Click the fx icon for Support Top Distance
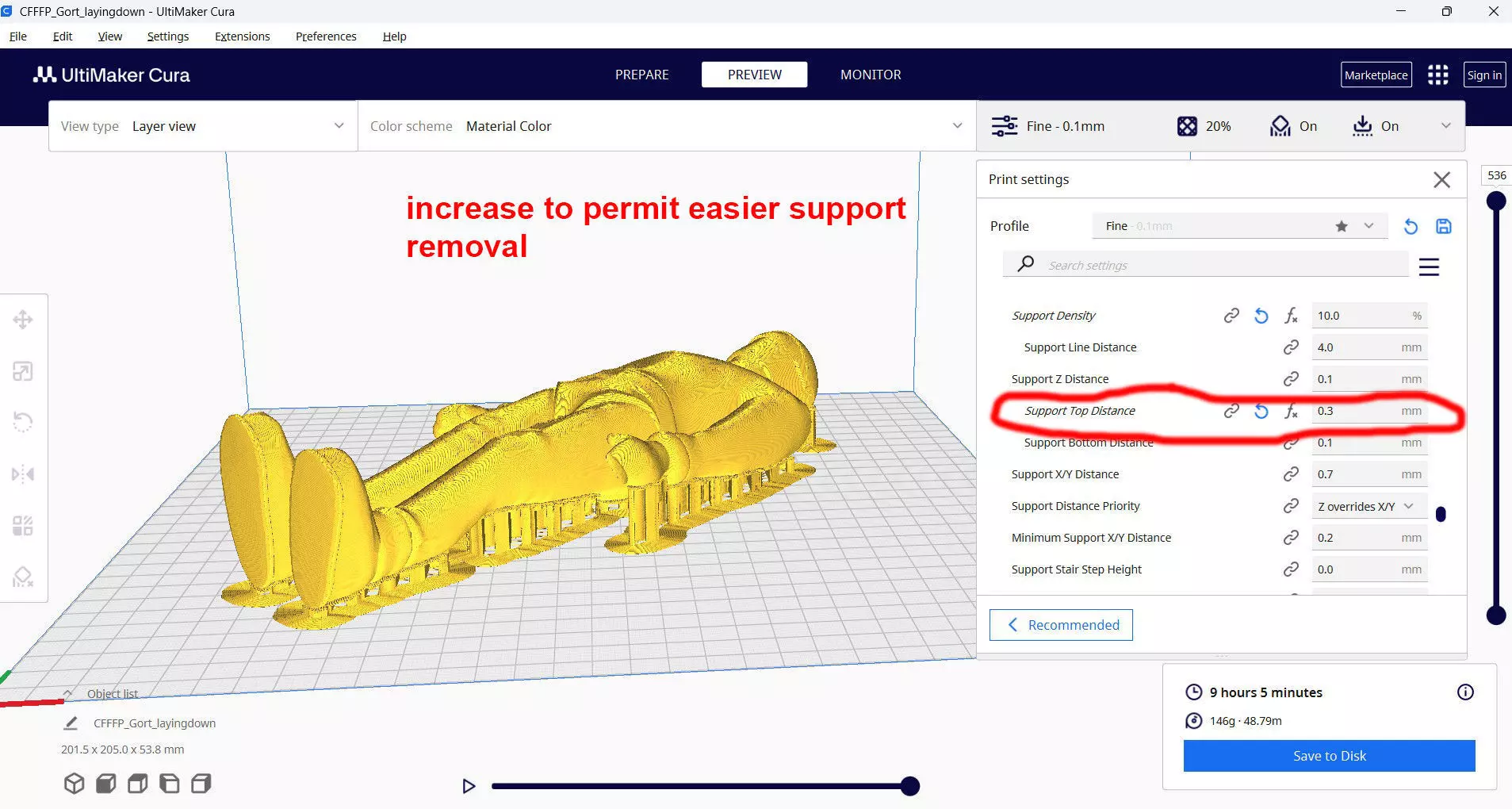The height and width of the screenshot is (809, 1512). click(1291, 411)
